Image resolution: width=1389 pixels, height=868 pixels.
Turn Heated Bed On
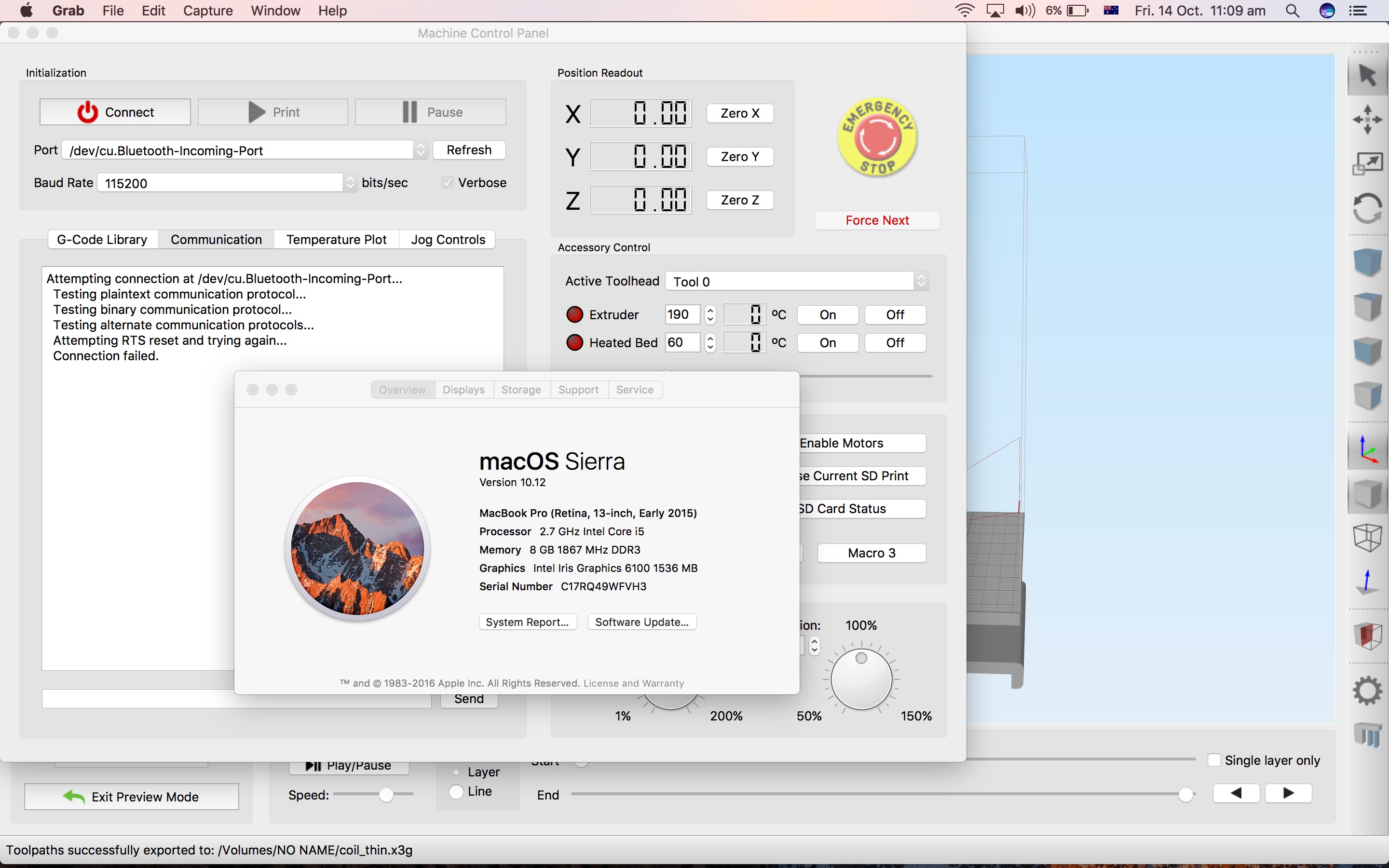pos(828,343)
